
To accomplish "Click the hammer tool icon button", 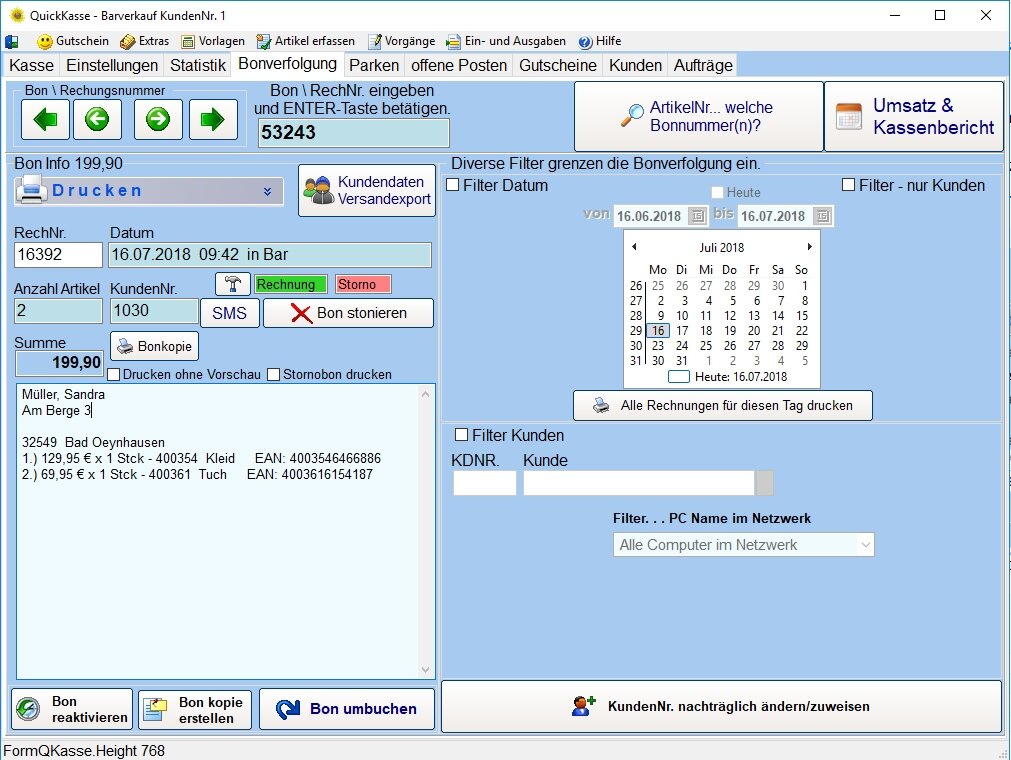I will (x=232, y=285).
